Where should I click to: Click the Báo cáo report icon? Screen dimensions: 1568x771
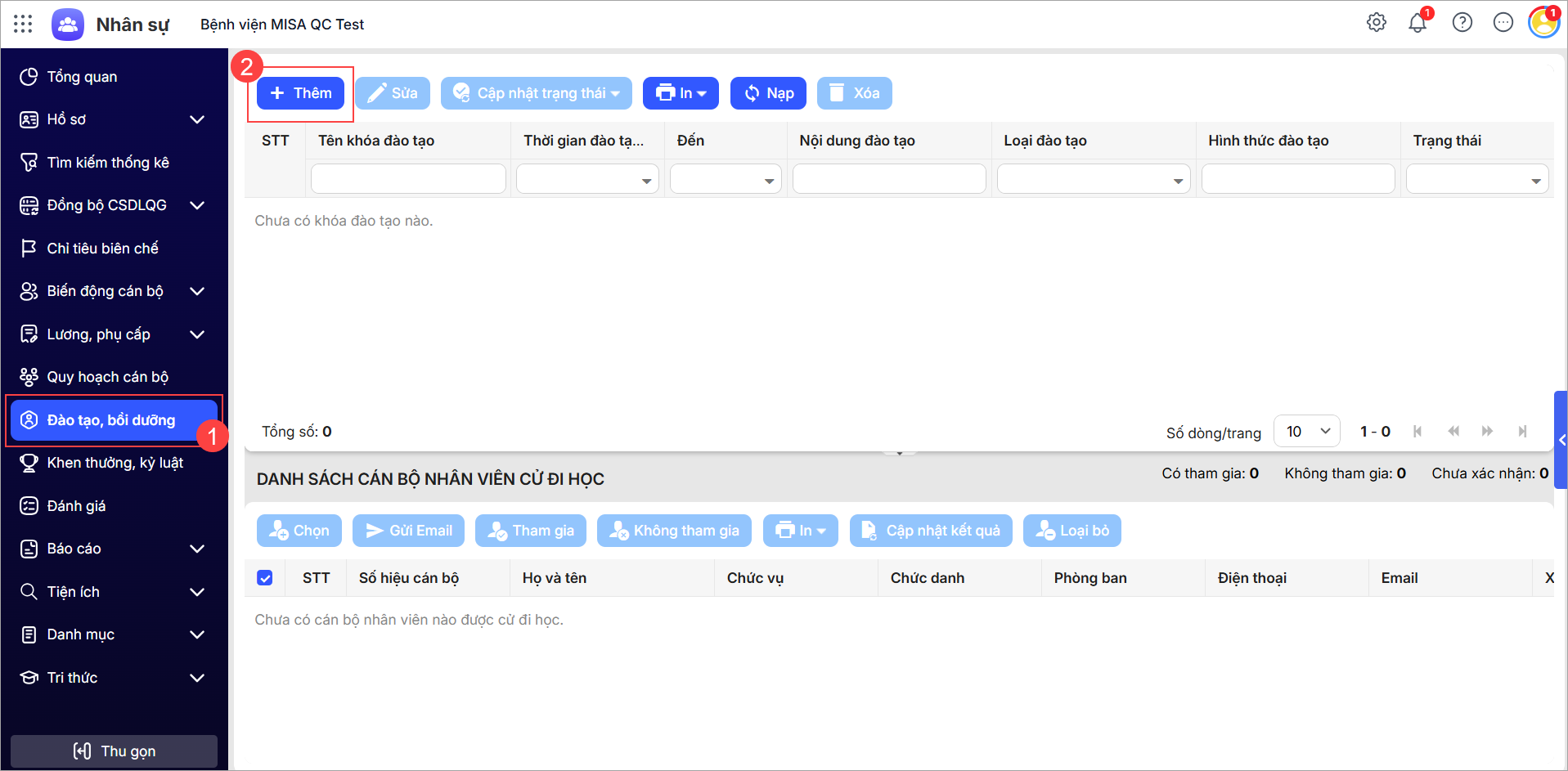[x=29, y=549]
